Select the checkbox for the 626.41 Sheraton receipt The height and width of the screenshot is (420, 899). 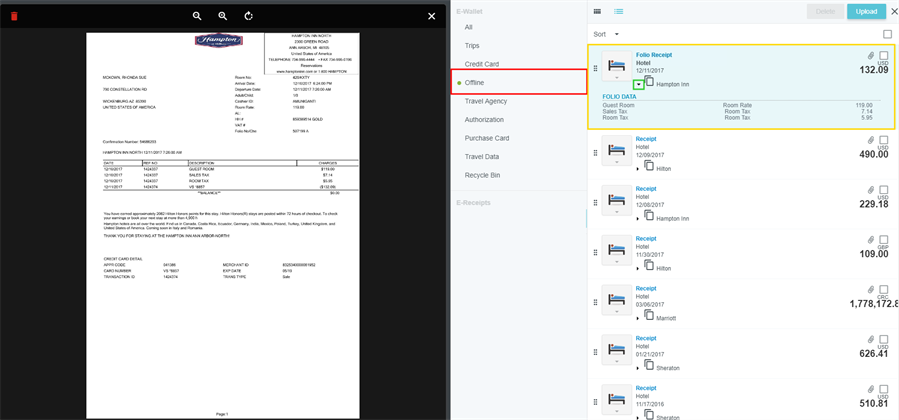coord(884,338)
